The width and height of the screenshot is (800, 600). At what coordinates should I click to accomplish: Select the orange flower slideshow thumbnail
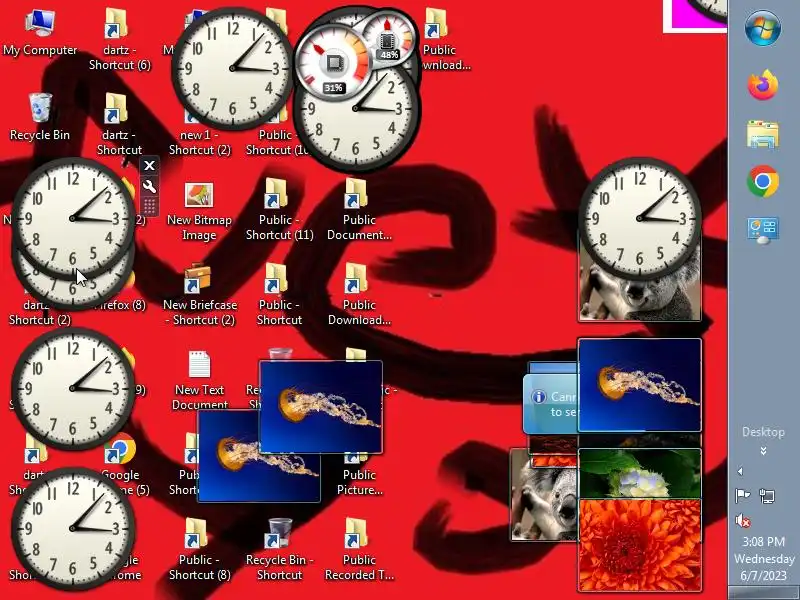click(640, 545)
